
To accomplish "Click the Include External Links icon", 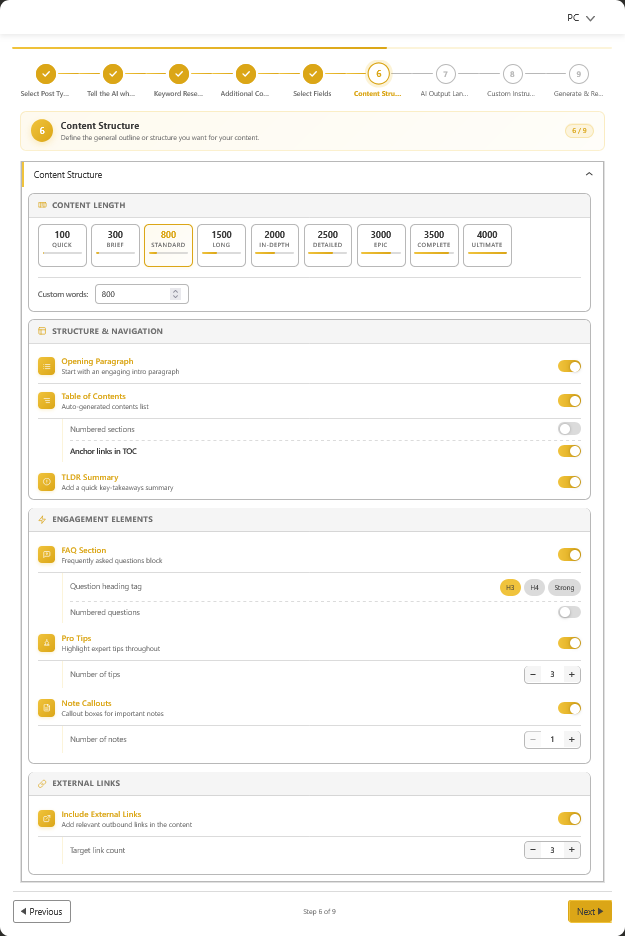I will pos(46,818).
